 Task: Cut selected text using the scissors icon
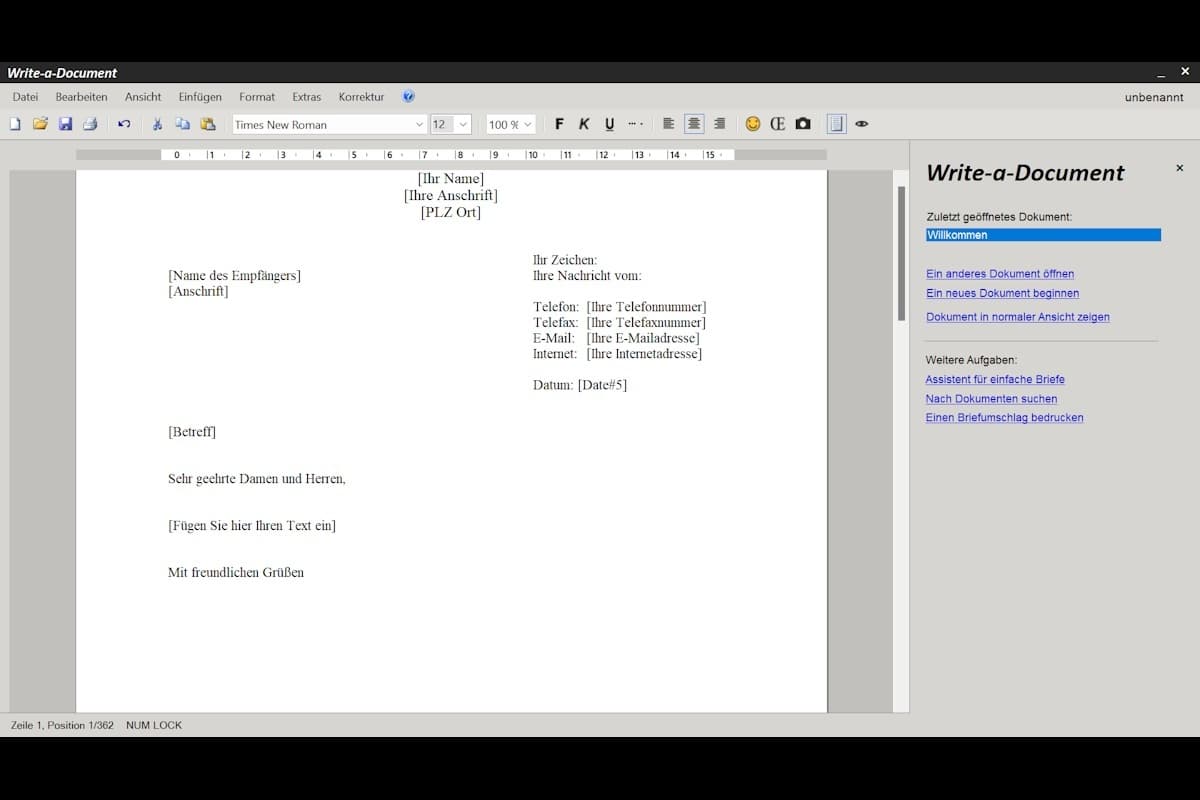[157, 123]
